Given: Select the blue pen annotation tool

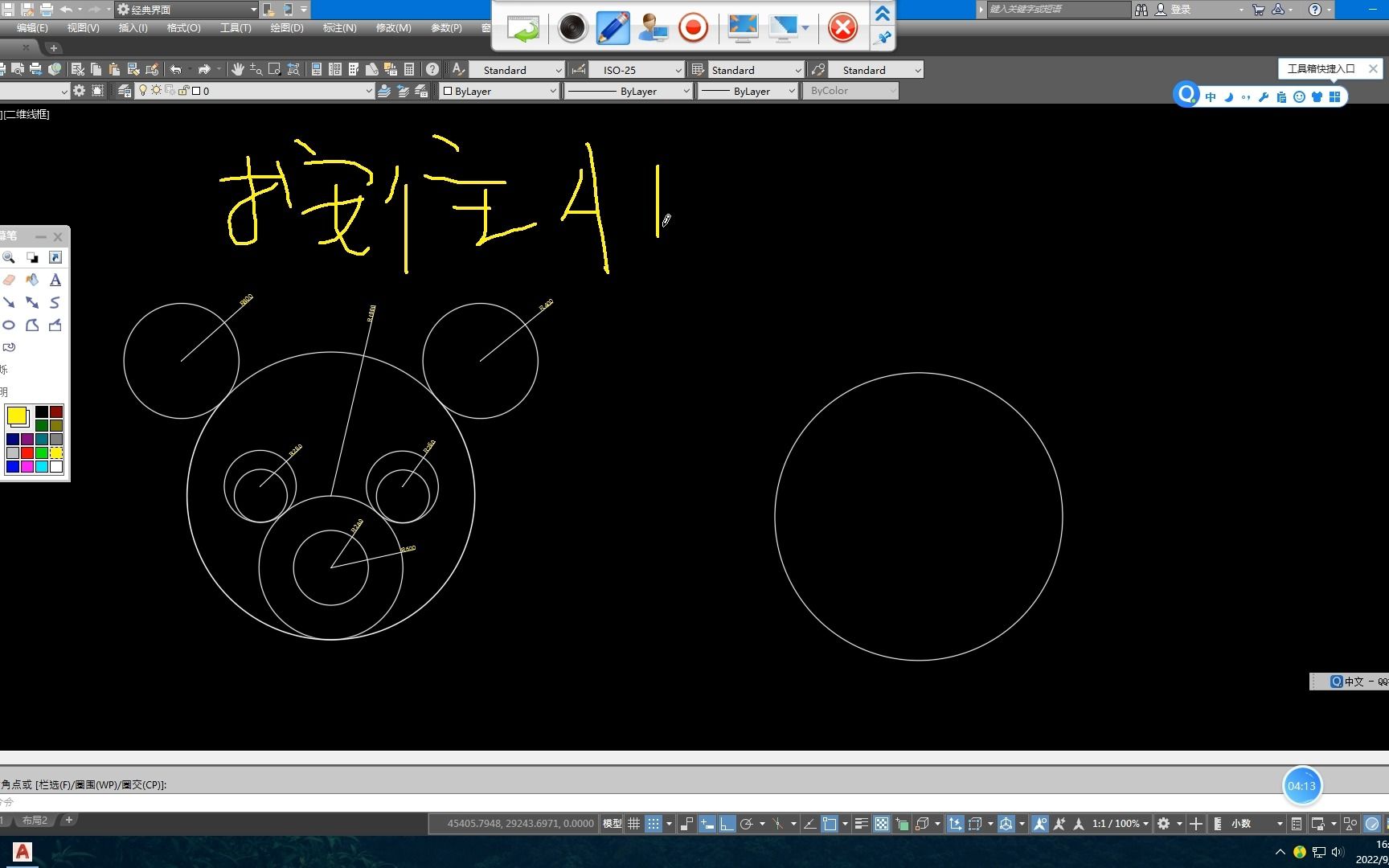Looking at the screenshot, I should pyautogui.click(x=613, y=28).
